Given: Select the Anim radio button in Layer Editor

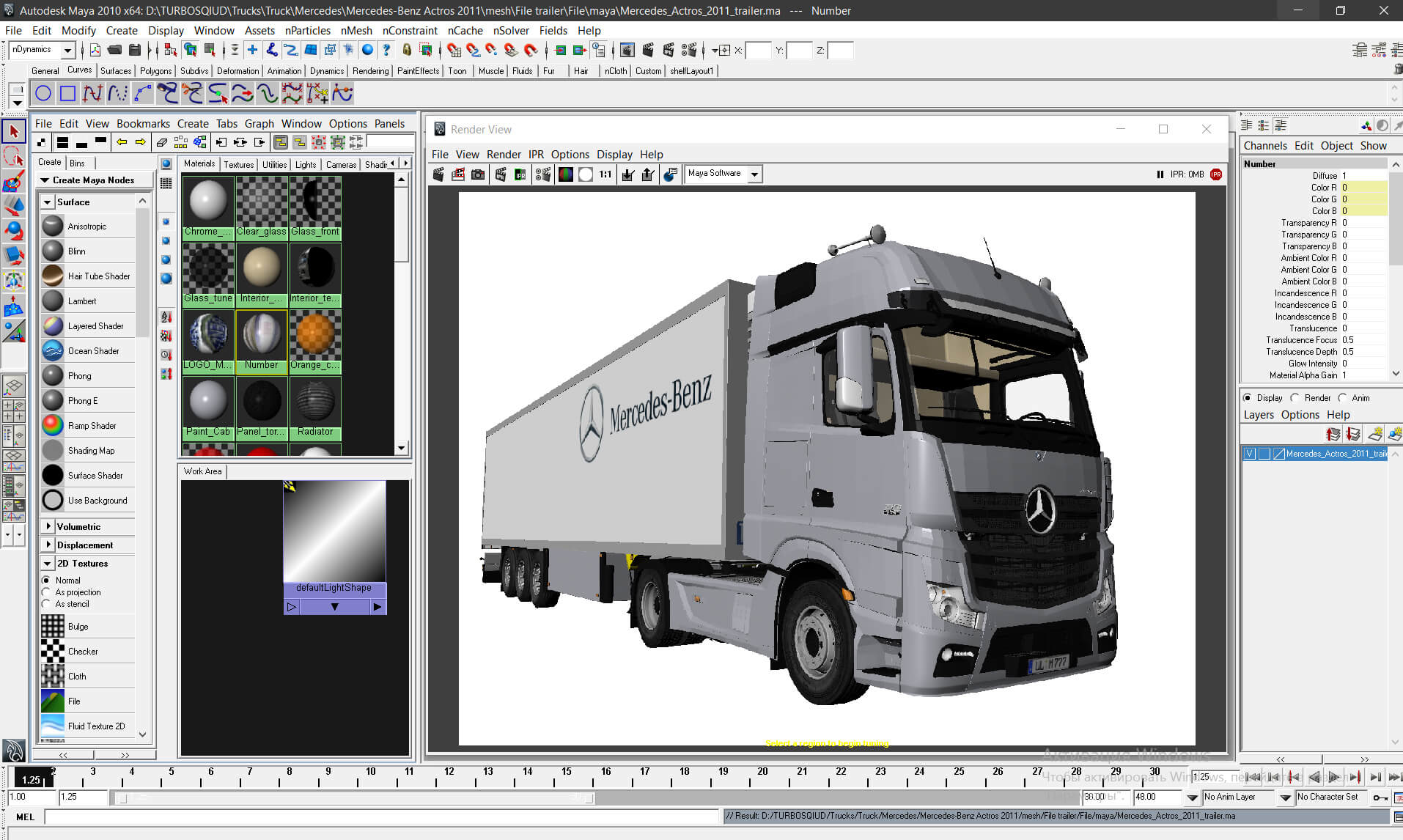Looking at the screenshot, I should coord(1342,397).
